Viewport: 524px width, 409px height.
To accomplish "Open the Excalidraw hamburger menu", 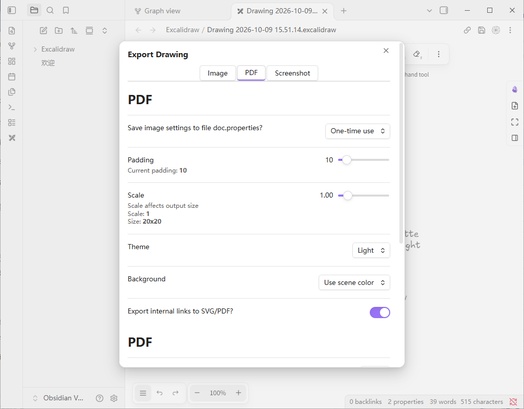I will point(143,393).
